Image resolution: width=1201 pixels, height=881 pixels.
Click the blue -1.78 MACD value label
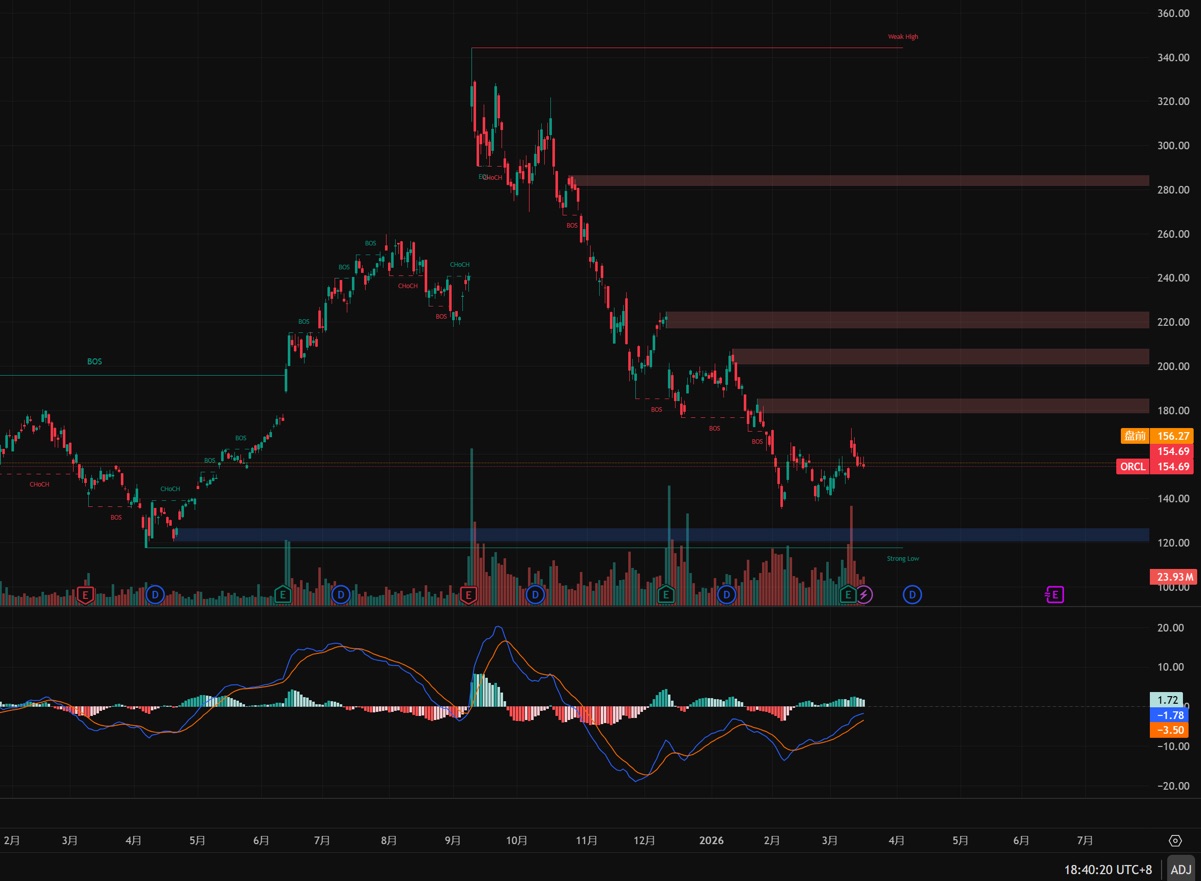[1170, 716]
